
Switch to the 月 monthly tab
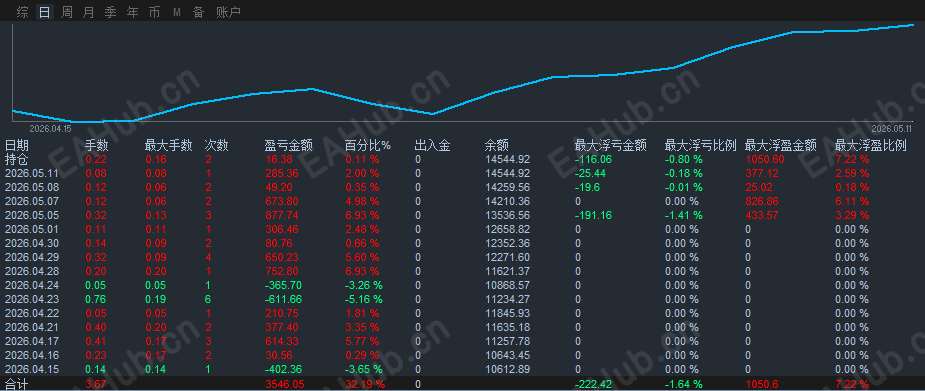(88, 12)
